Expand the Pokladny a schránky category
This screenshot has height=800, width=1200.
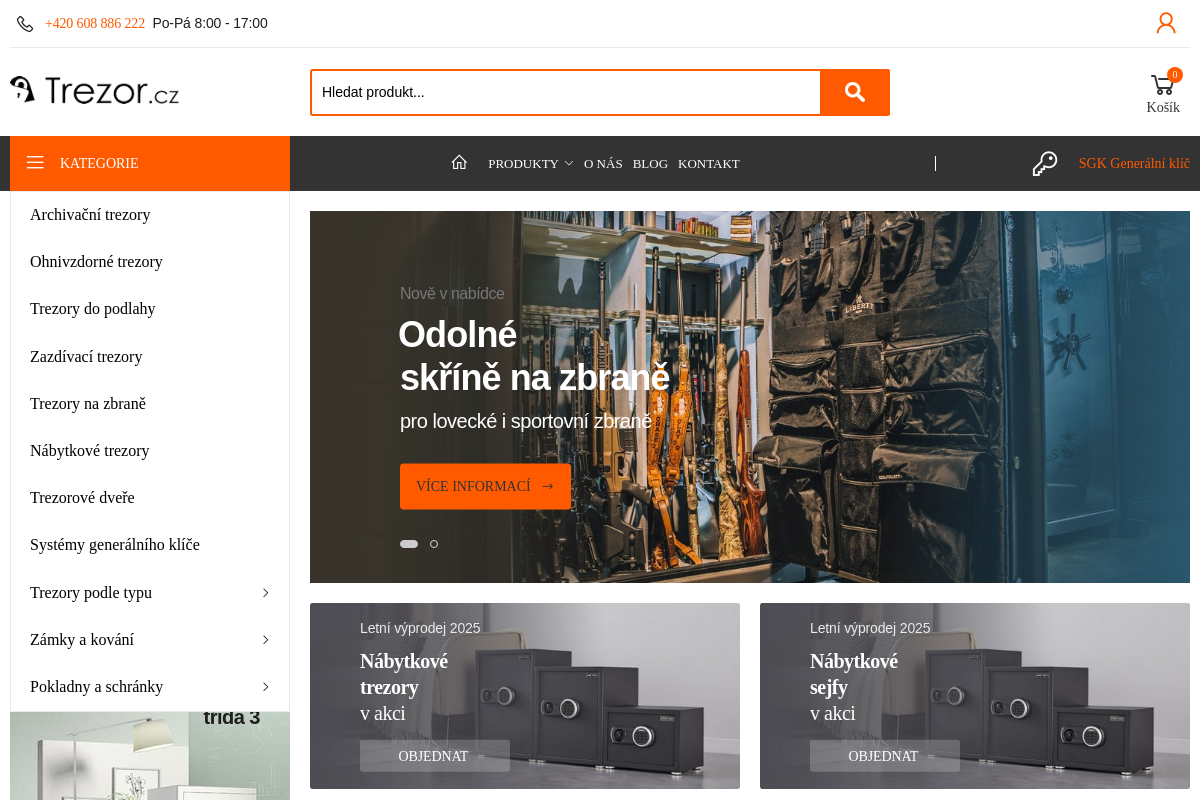coord(265,687)
